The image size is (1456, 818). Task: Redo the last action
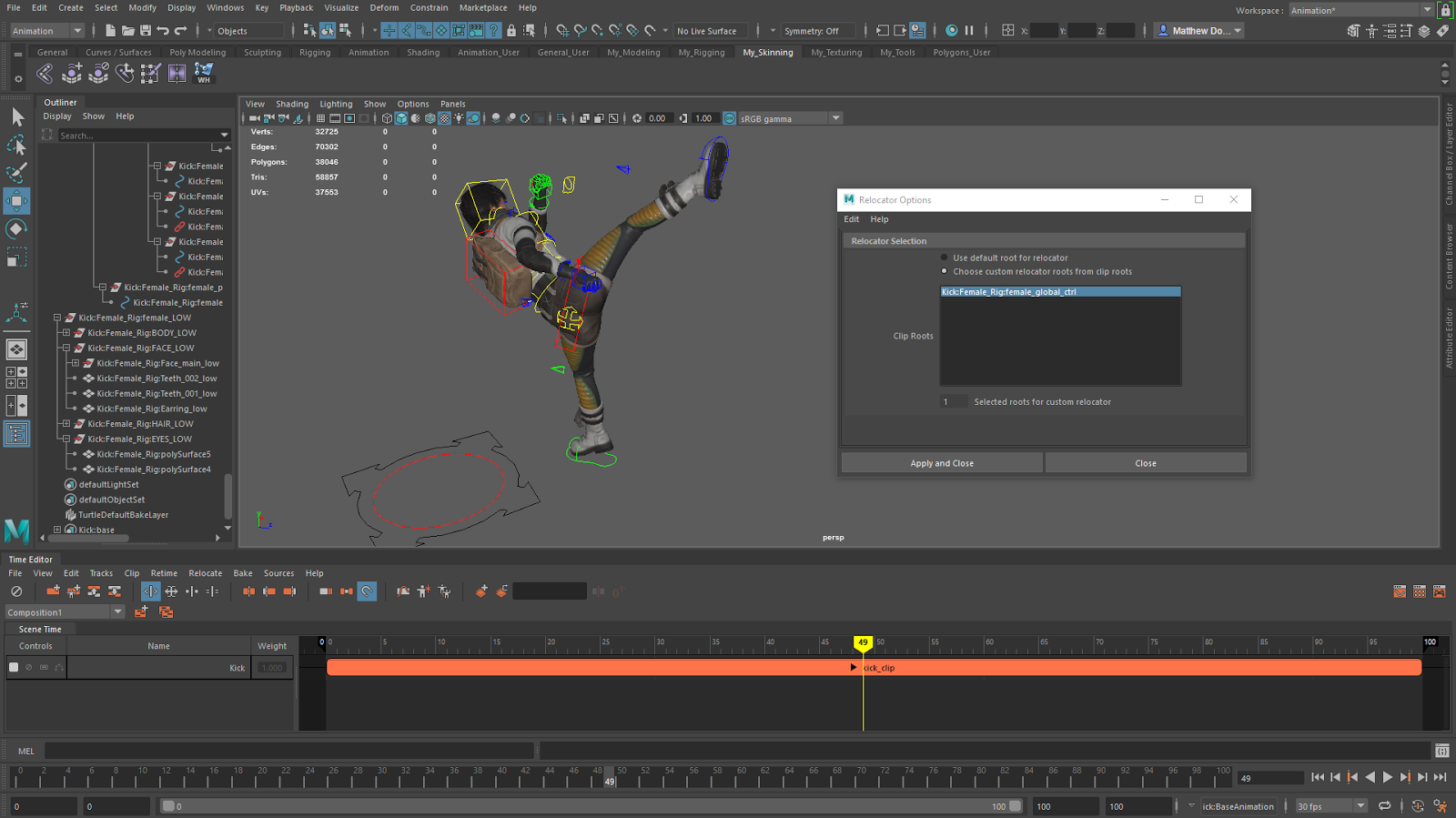(x=180, y=31)
